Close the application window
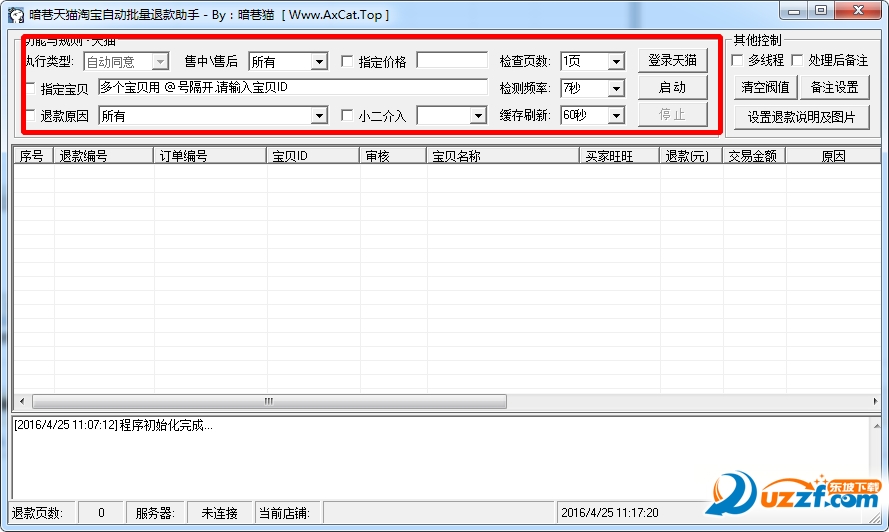This screenshot has height=532, width=889. pos(858,11)
